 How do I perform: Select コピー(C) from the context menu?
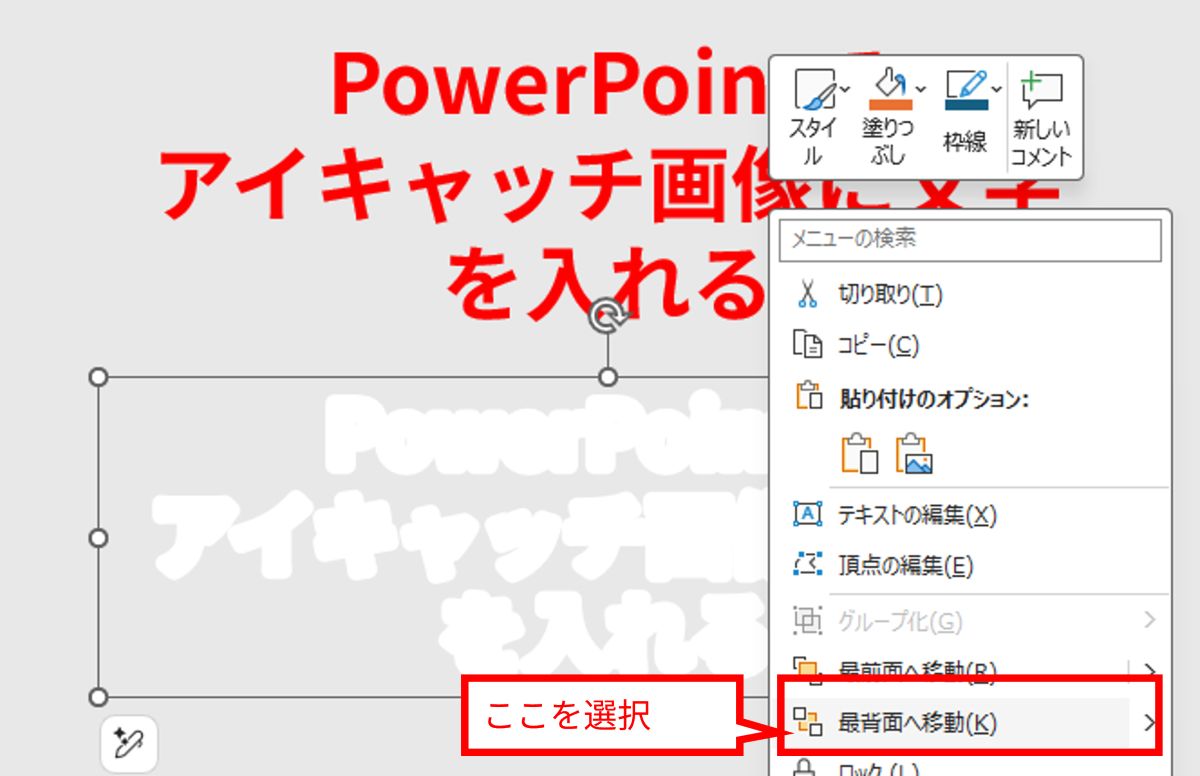878,345
